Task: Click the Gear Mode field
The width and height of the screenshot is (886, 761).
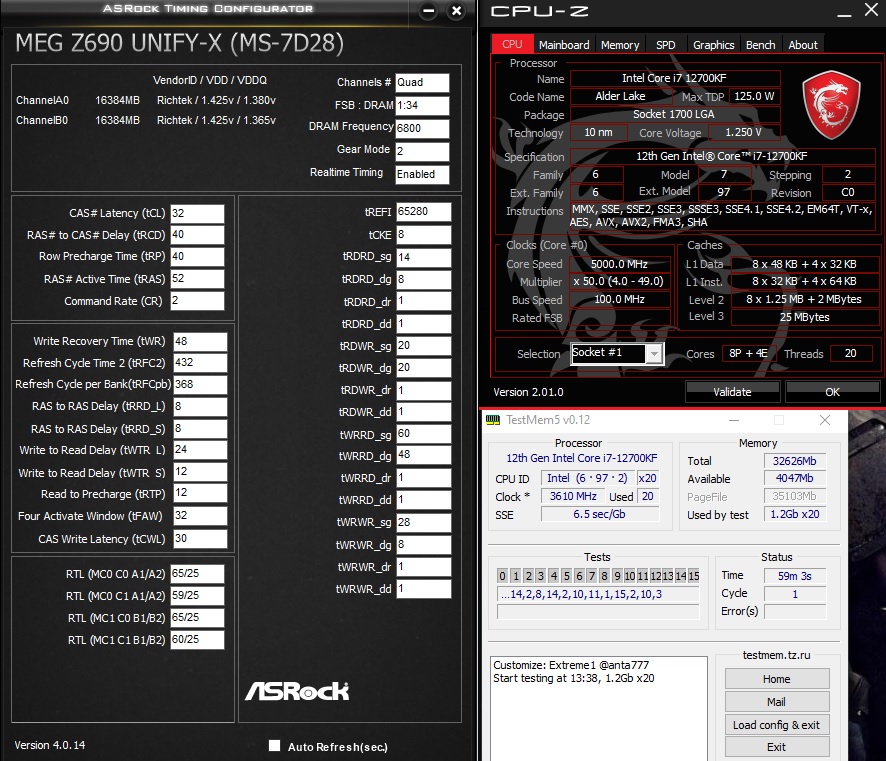Action: point(422,151)
